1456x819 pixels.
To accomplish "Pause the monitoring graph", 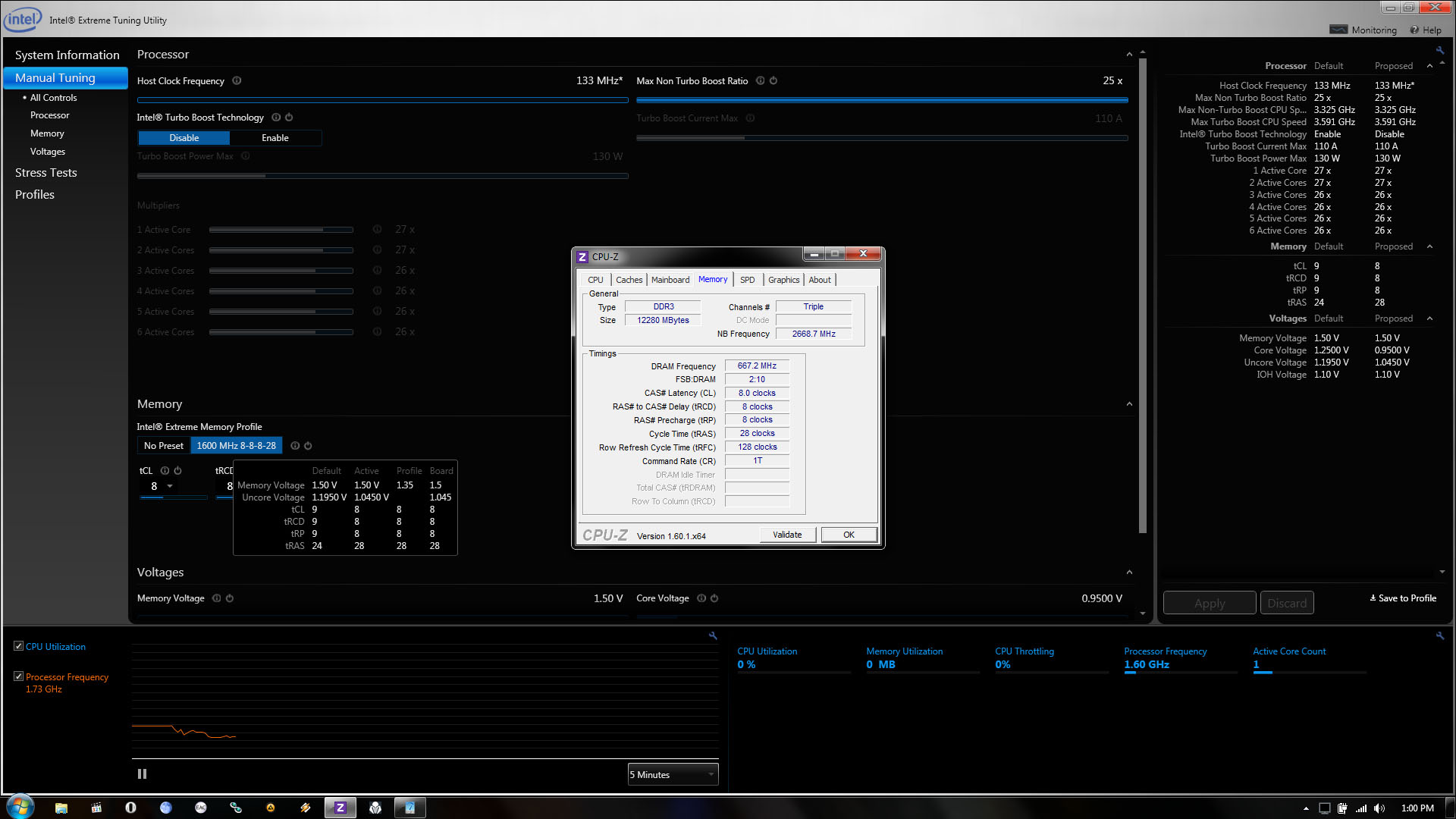I will click(142, 774).
